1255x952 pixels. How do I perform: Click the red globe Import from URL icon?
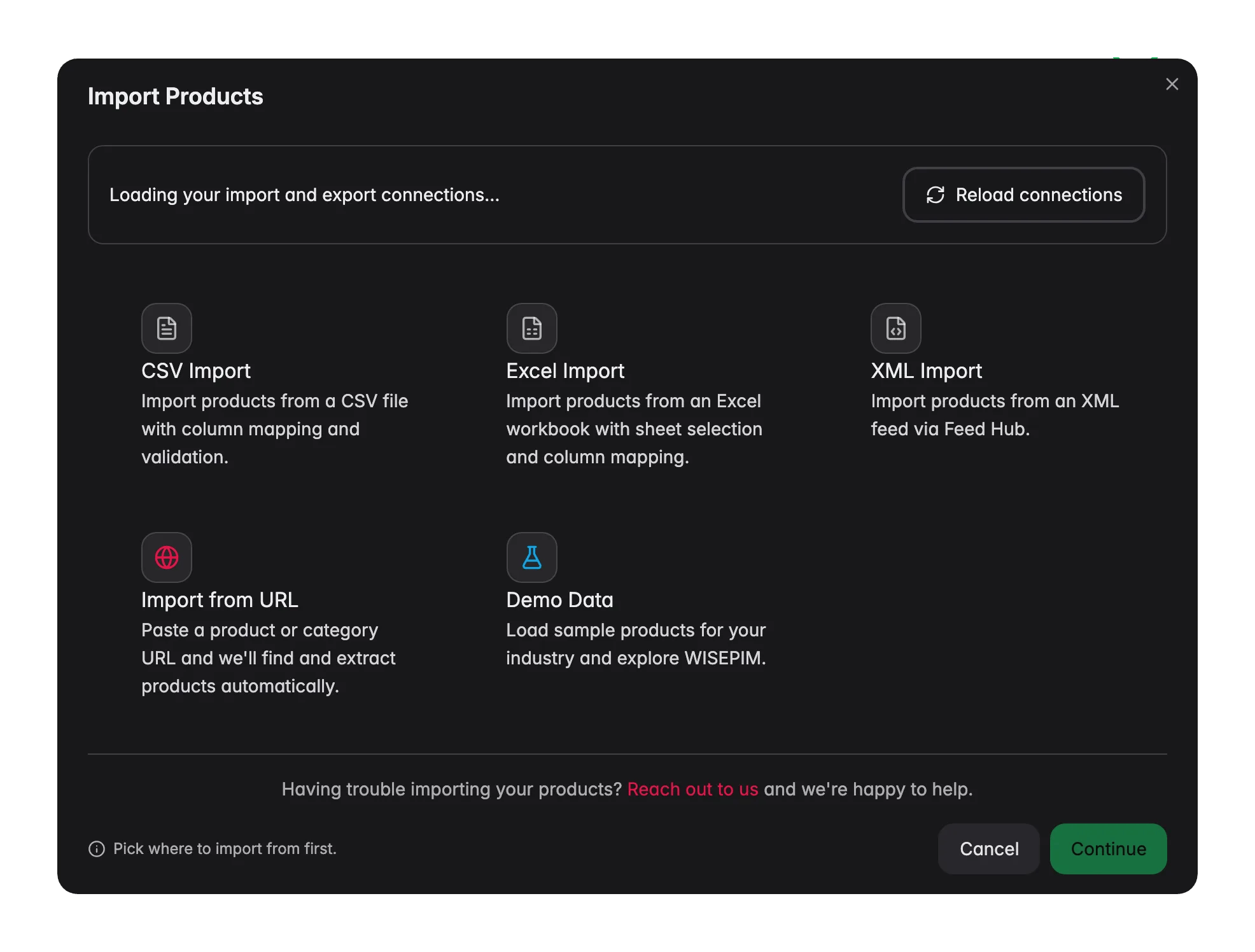[x=167, y=557]
